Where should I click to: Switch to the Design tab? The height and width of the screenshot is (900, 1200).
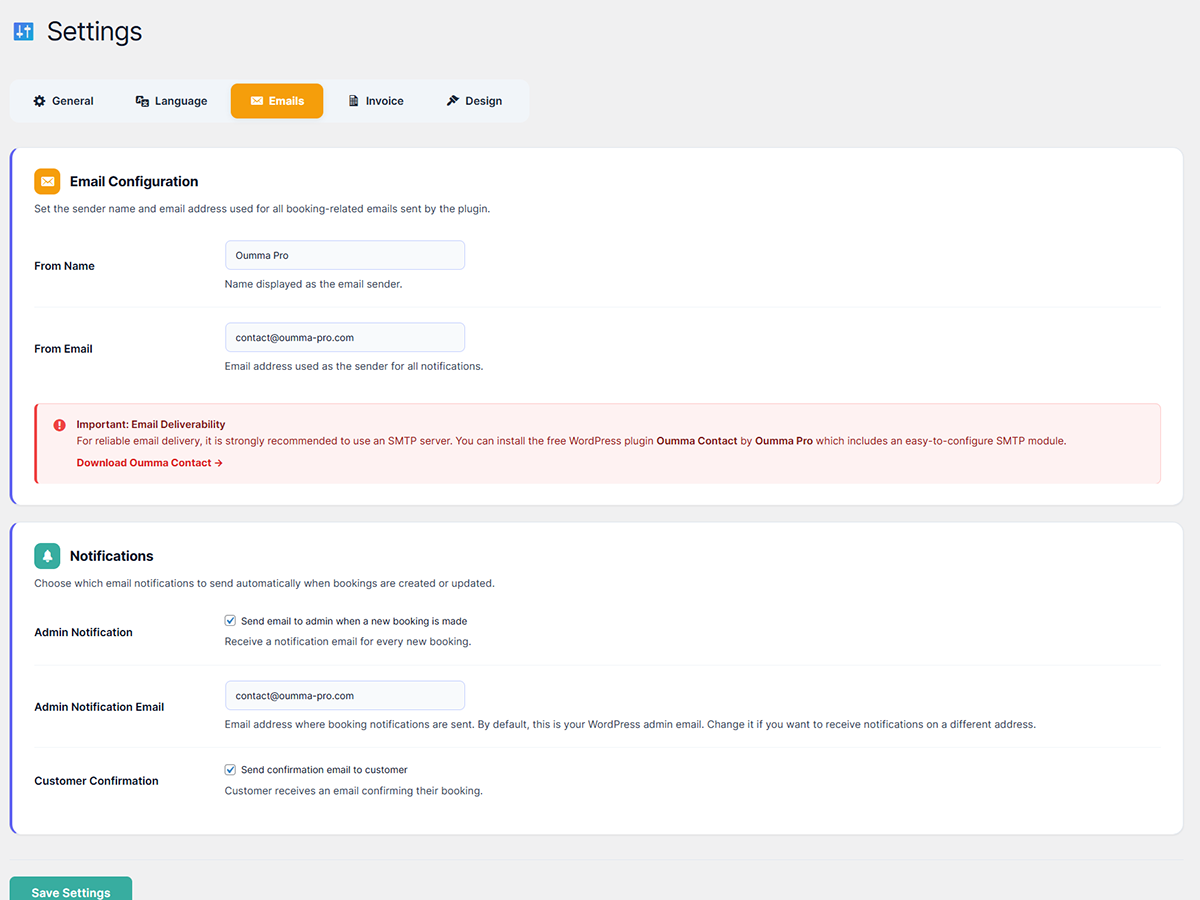coord(474,101)
